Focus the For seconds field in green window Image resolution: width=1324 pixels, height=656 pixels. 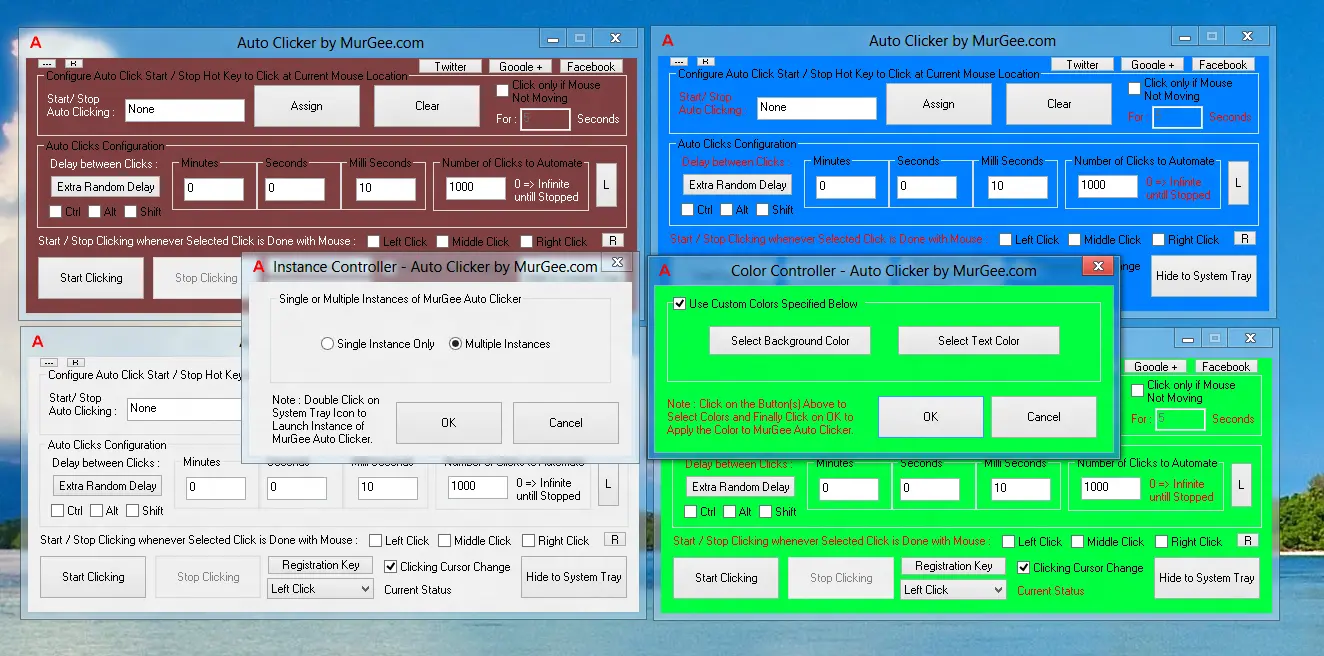coord(1180,420)
